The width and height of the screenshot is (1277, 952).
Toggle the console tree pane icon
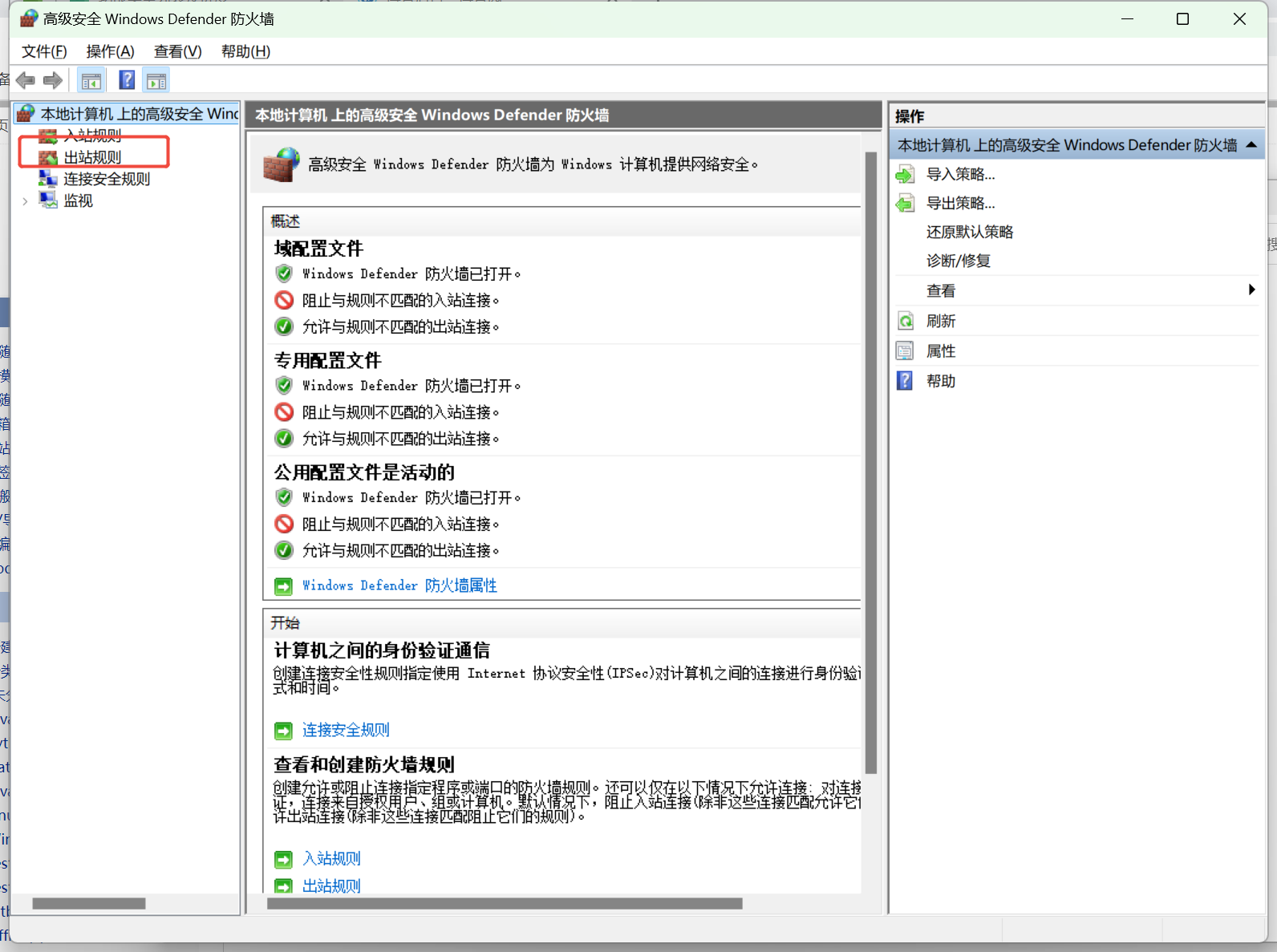(x=91, y=80)
